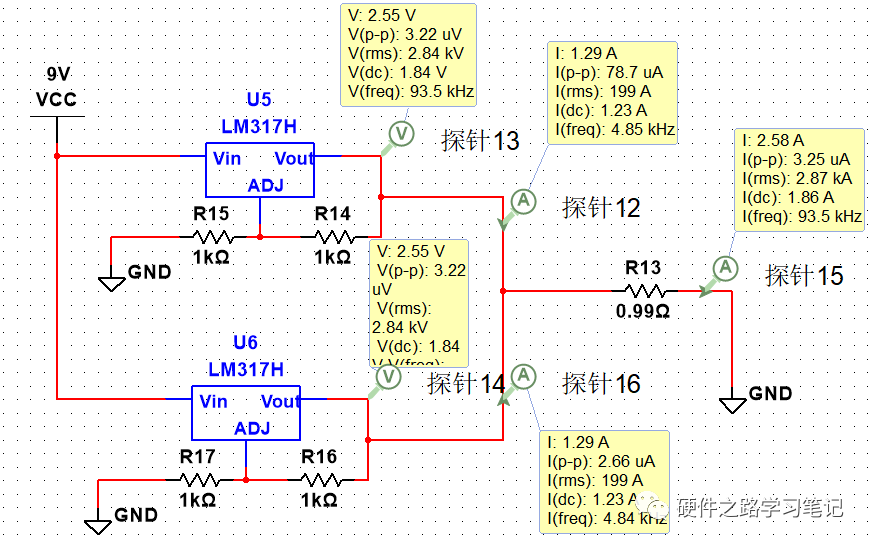872x546 pixels.
Task: Click the current probe icon beside 探针15
Action: pyautogui.click(x=725, y=268)
